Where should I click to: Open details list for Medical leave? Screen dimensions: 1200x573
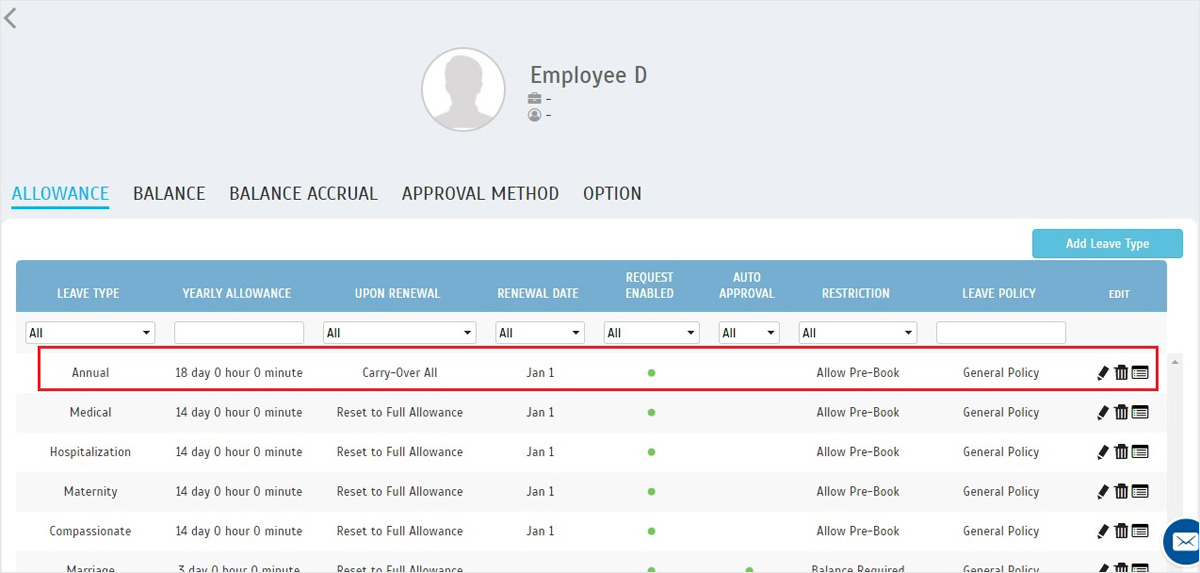[x=1140, y=412]
